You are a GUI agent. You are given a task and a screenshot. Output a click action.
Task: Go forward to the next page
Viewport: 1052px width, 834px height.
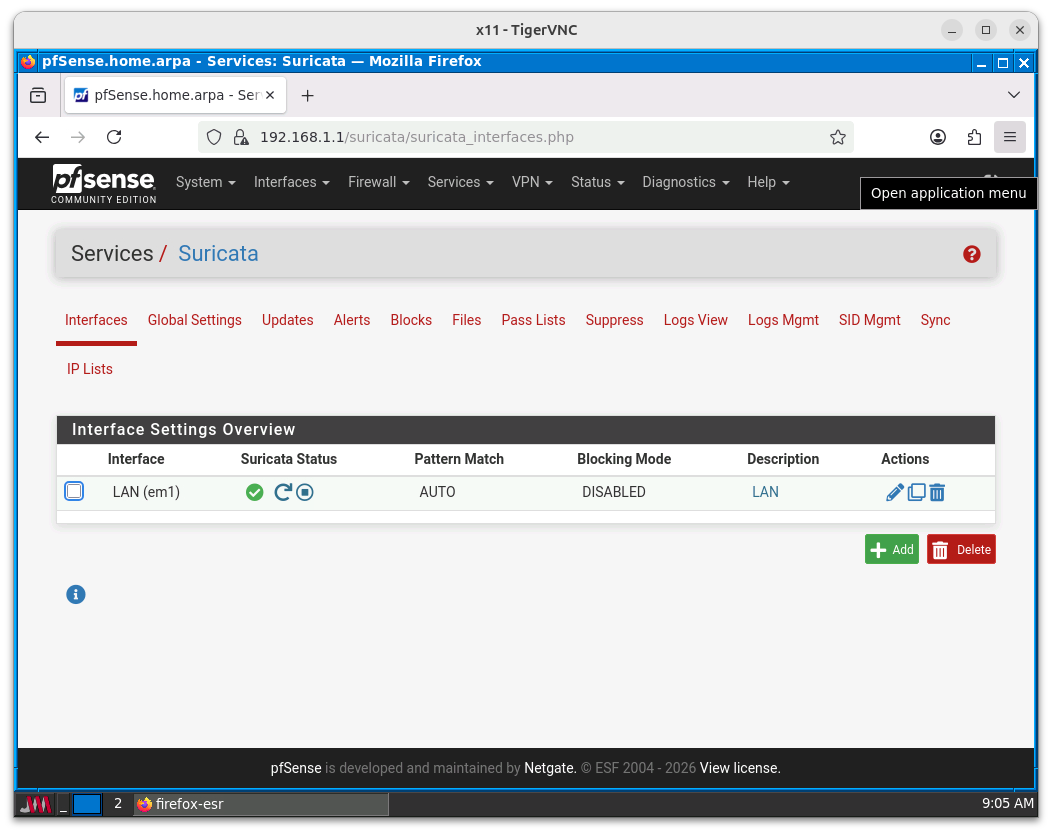(x=78, y=137)
